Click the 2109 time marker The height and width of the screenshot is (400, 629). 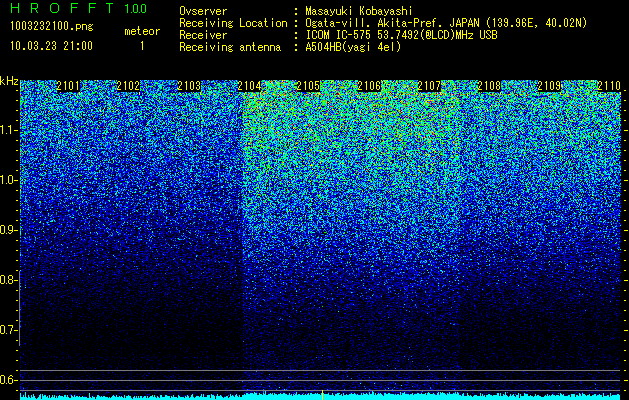549,86
